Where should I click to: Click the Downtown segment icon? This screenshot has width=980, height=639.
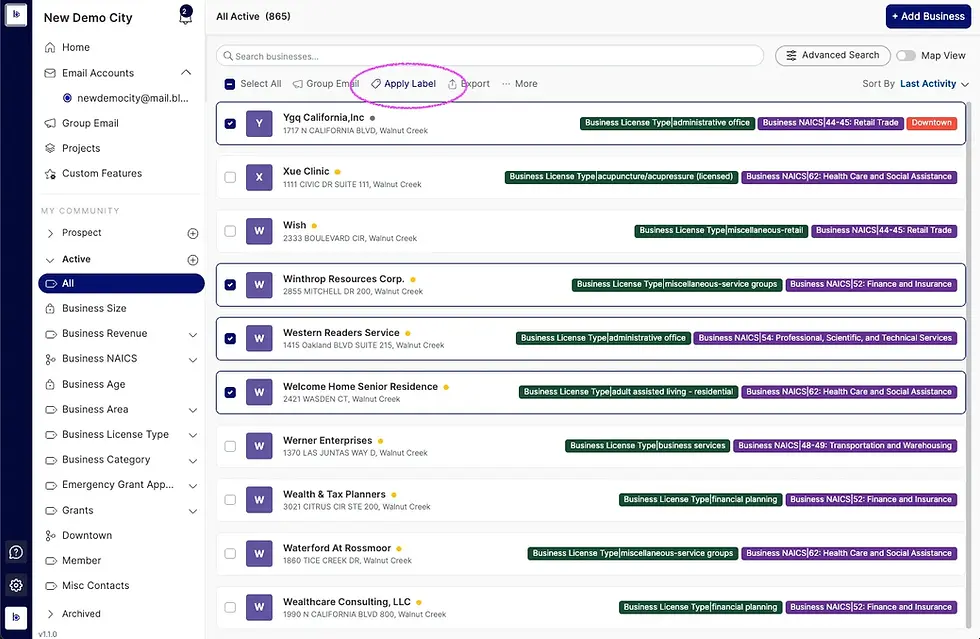click(50, 535)
